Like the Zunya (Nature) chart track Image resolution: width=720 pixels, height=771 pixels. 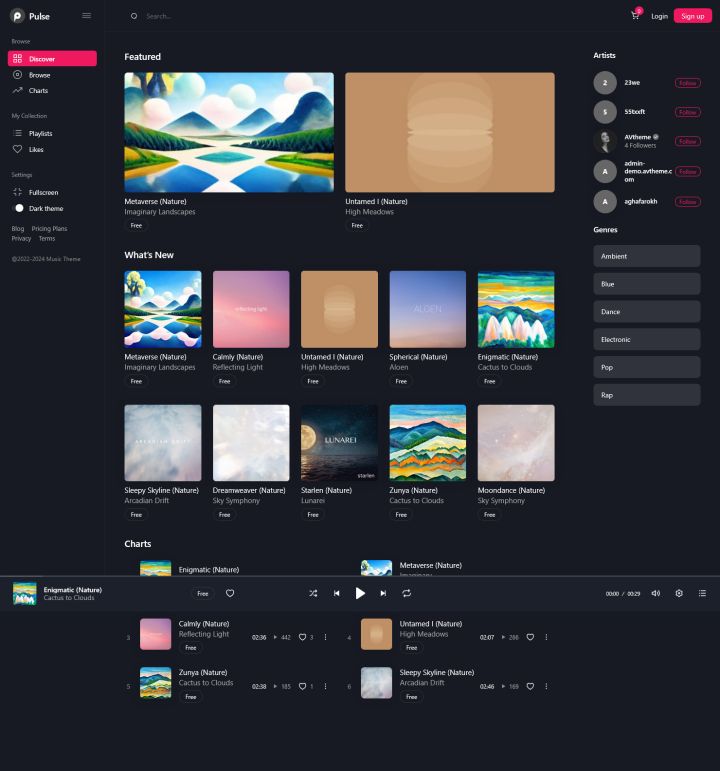pos(302,686)
